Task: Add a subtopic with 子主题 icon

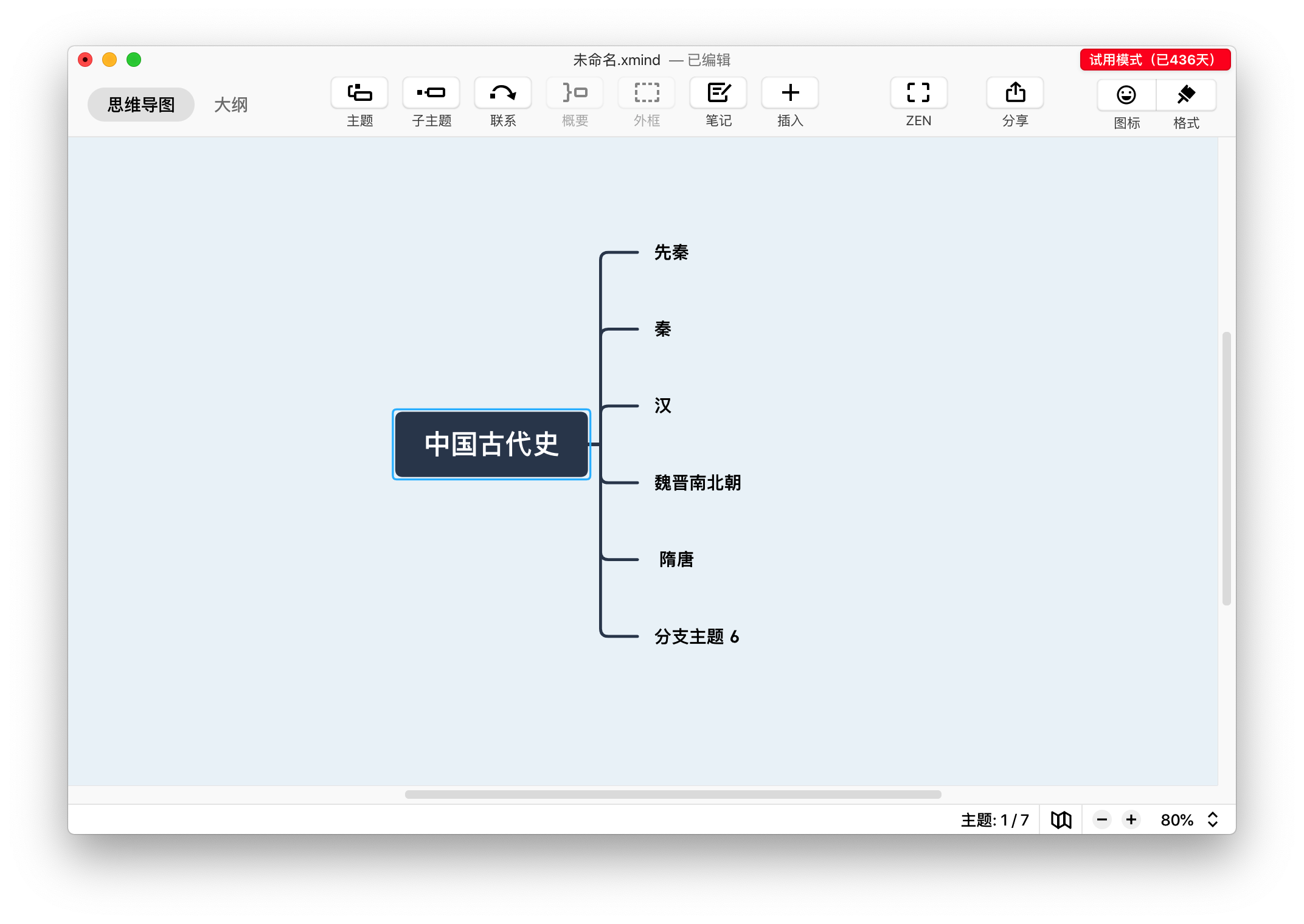Action: click(x=431, y=93)
